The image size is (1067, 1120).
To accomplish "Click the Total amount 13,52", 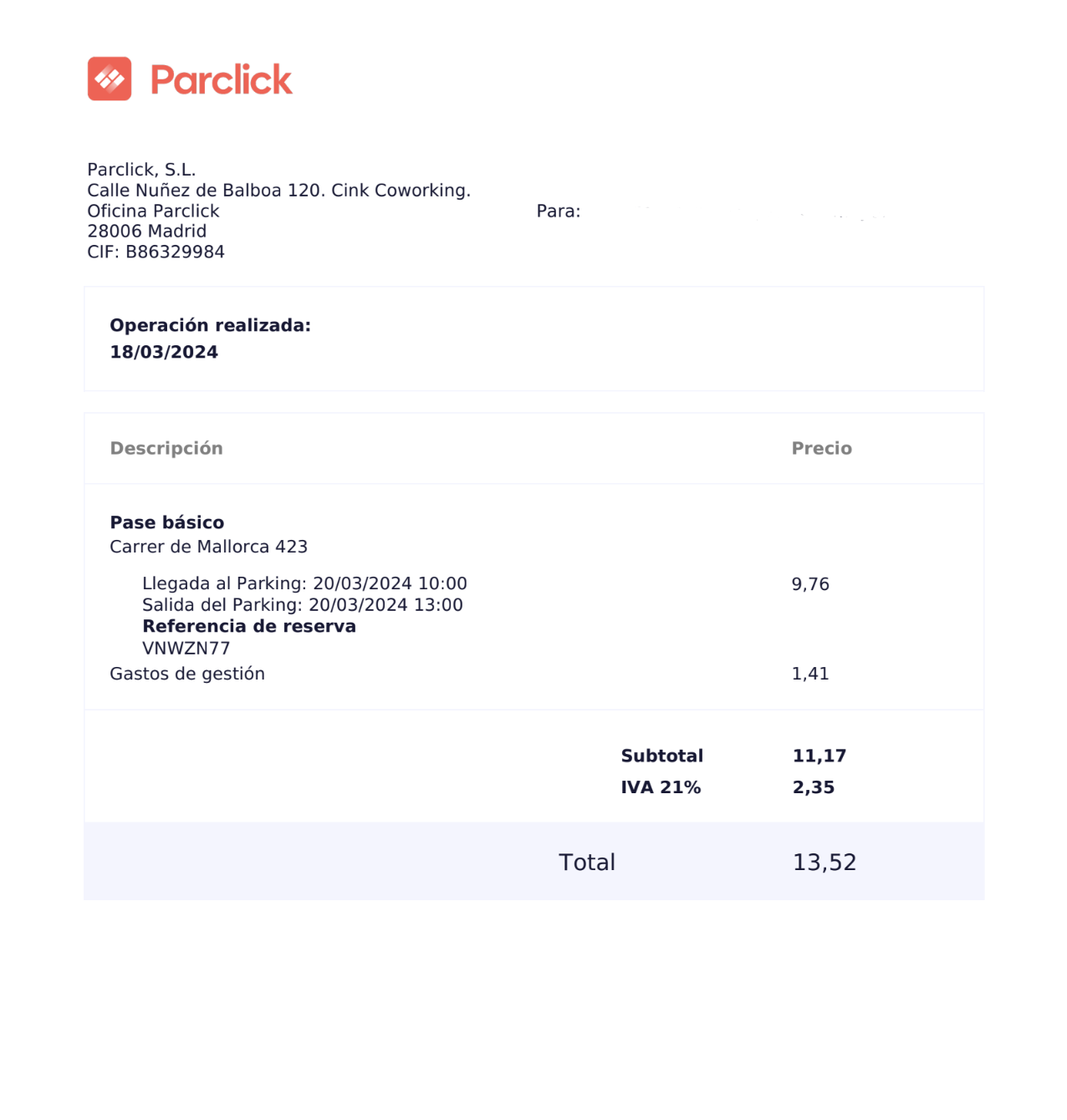I will click(824, 863).
